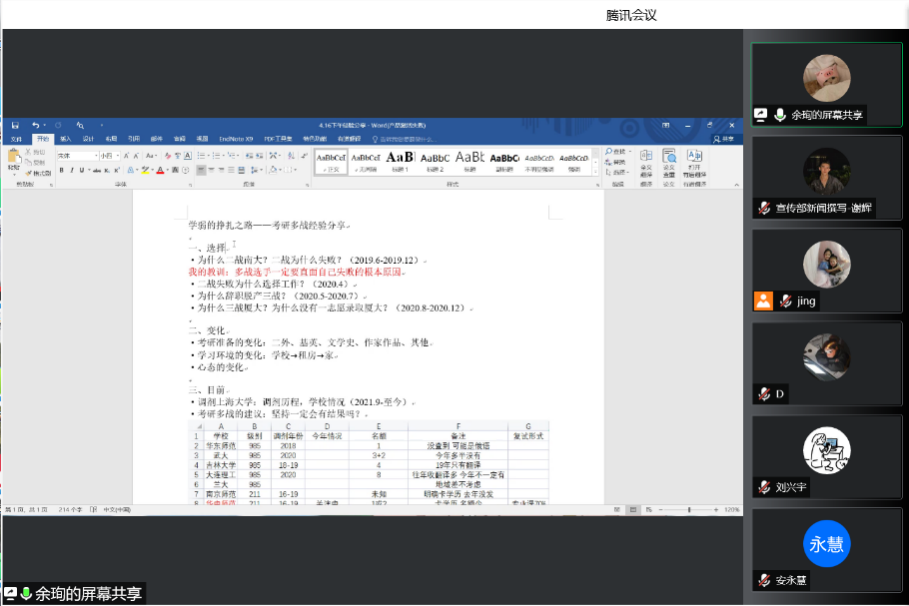Click the 共享 (Share) button in Word
The height and width of the screenshot is (606, 909).
[x=725, y=138]
